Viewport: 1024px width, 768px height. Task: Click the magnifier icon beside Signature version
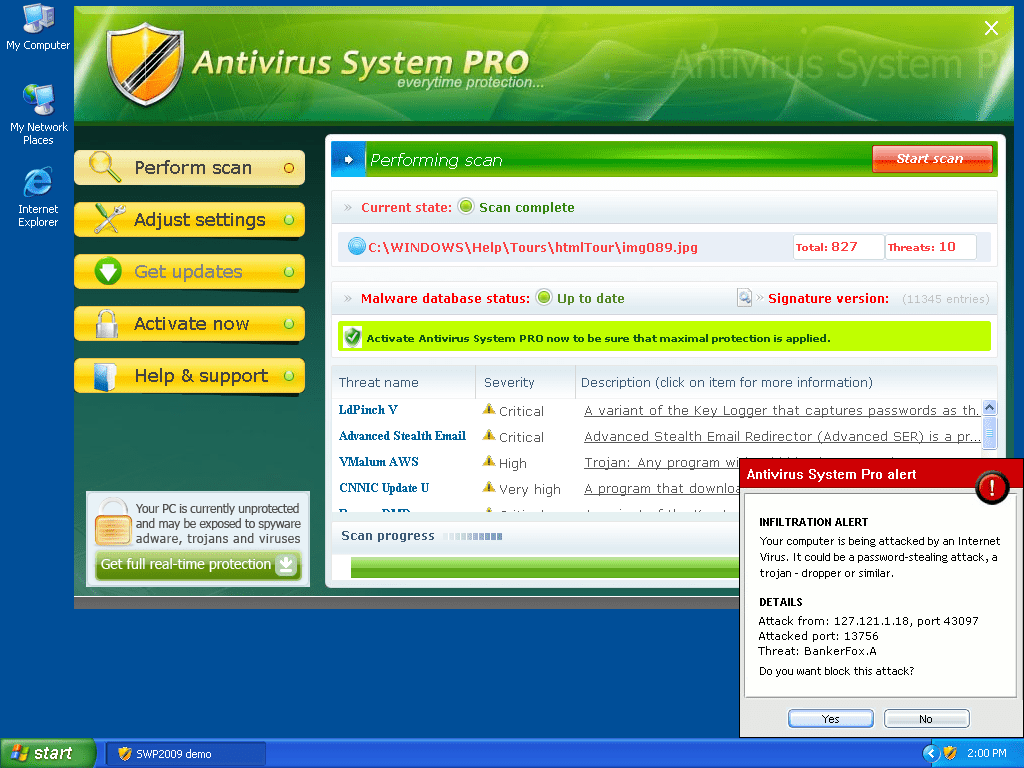tap(744, 297)
